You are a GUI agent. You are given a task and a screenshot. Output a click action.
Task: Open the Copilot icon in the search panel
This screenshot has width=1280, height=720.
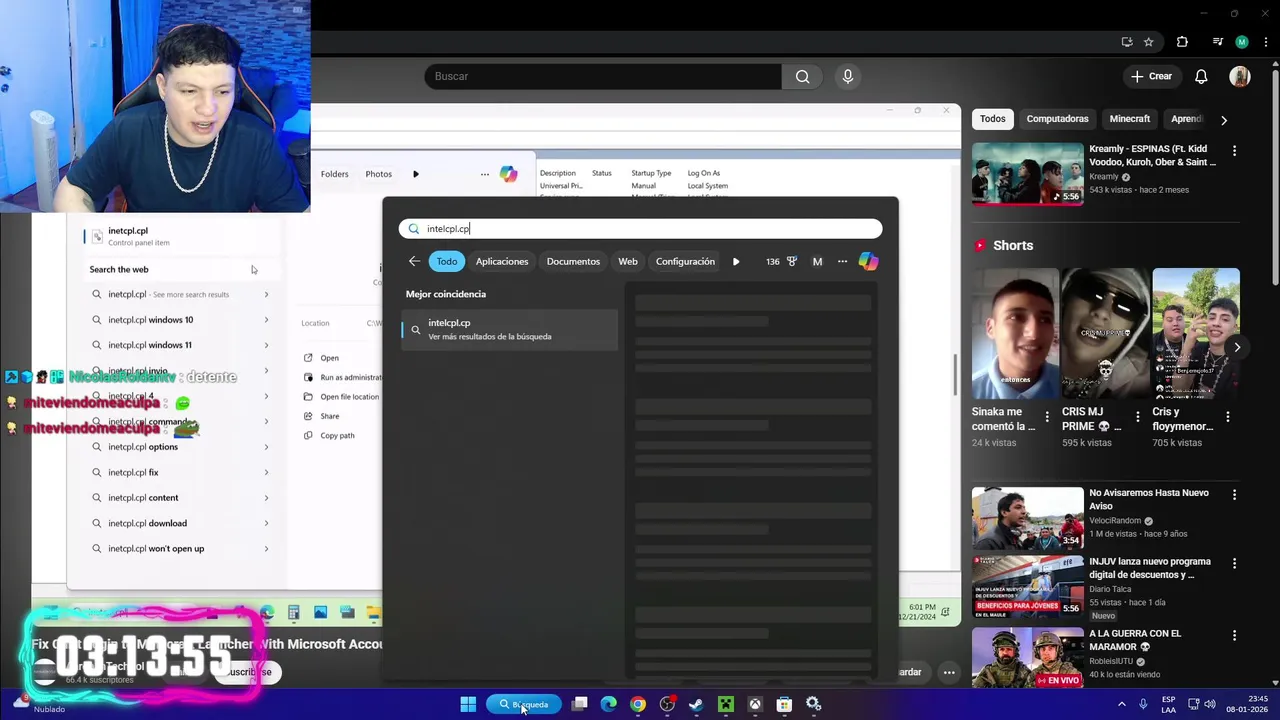[868, 261]
